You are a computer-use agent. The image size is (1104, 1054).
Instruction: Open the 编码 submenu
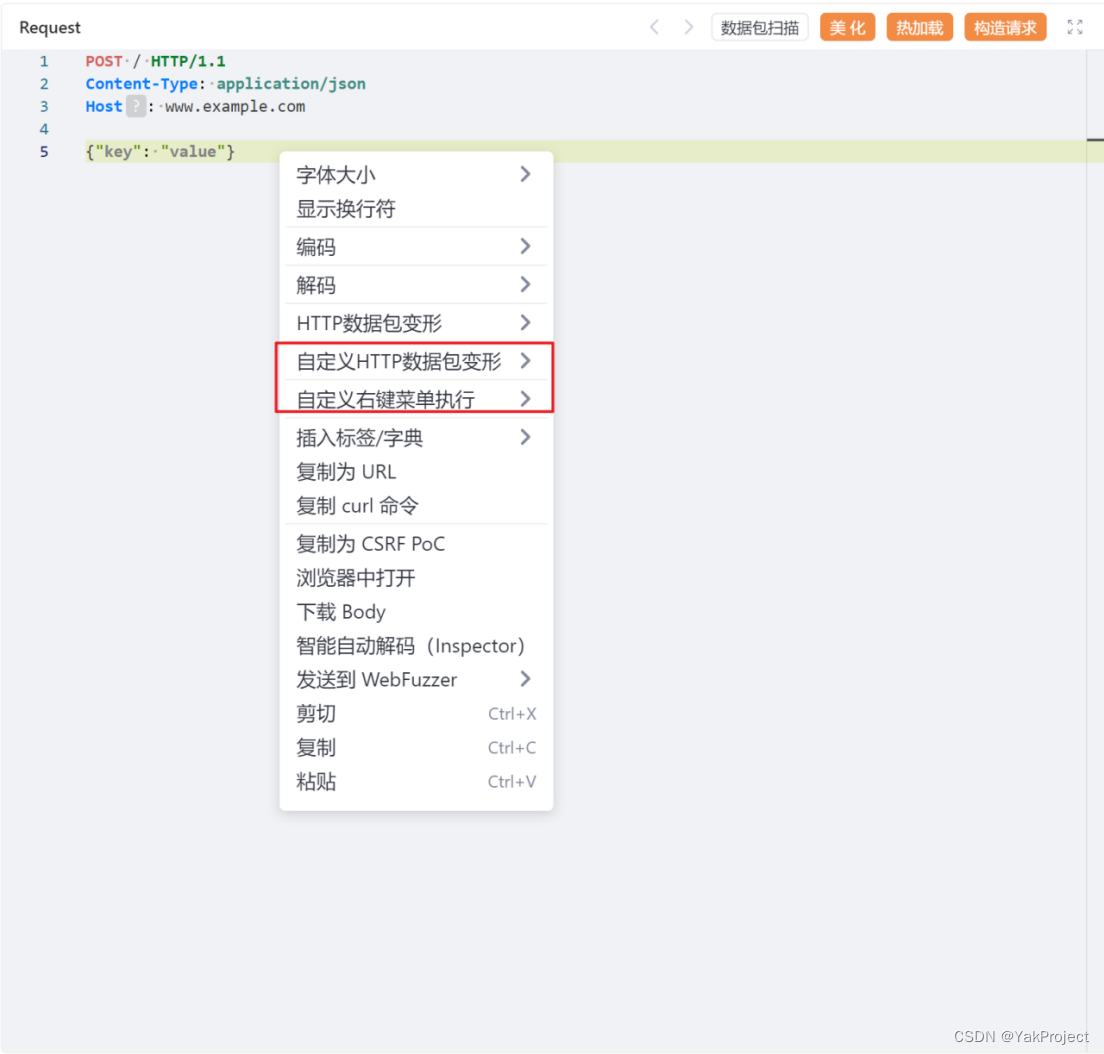pos(416,247)
